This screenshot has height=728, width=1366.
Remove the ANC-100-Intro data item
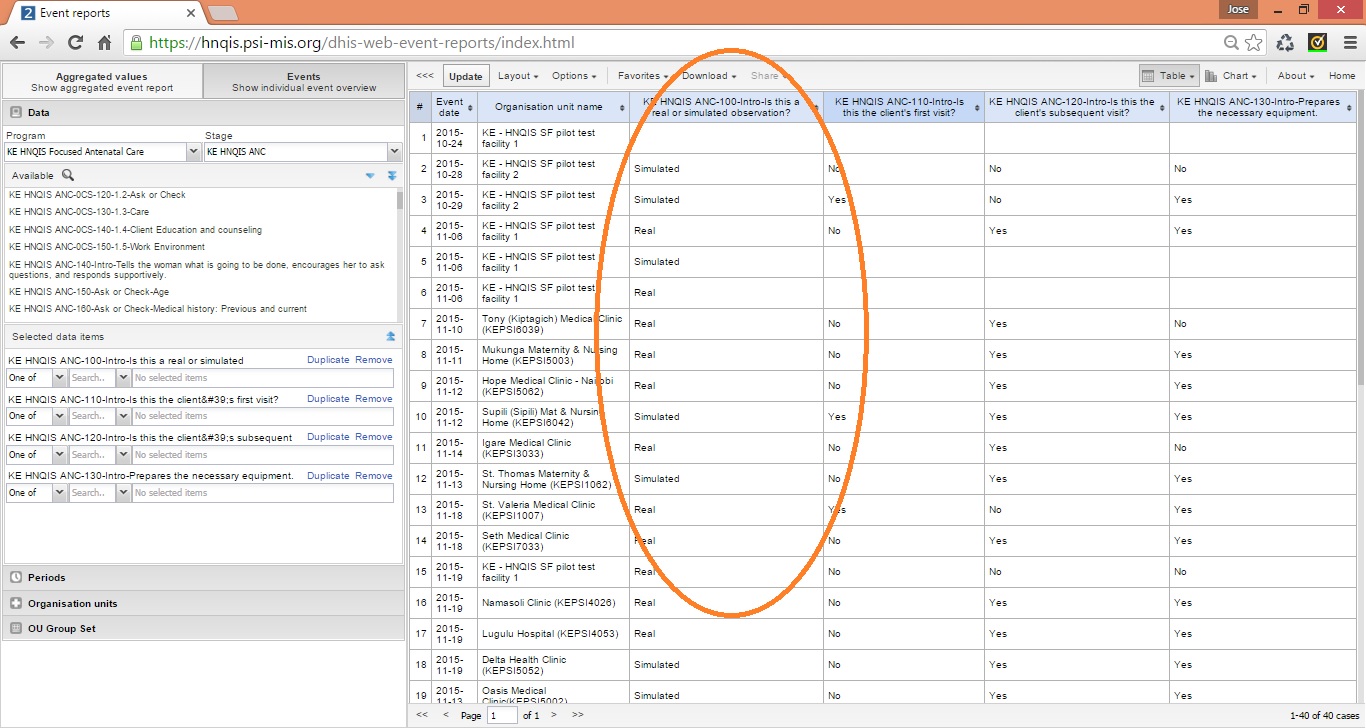(374, 360)
